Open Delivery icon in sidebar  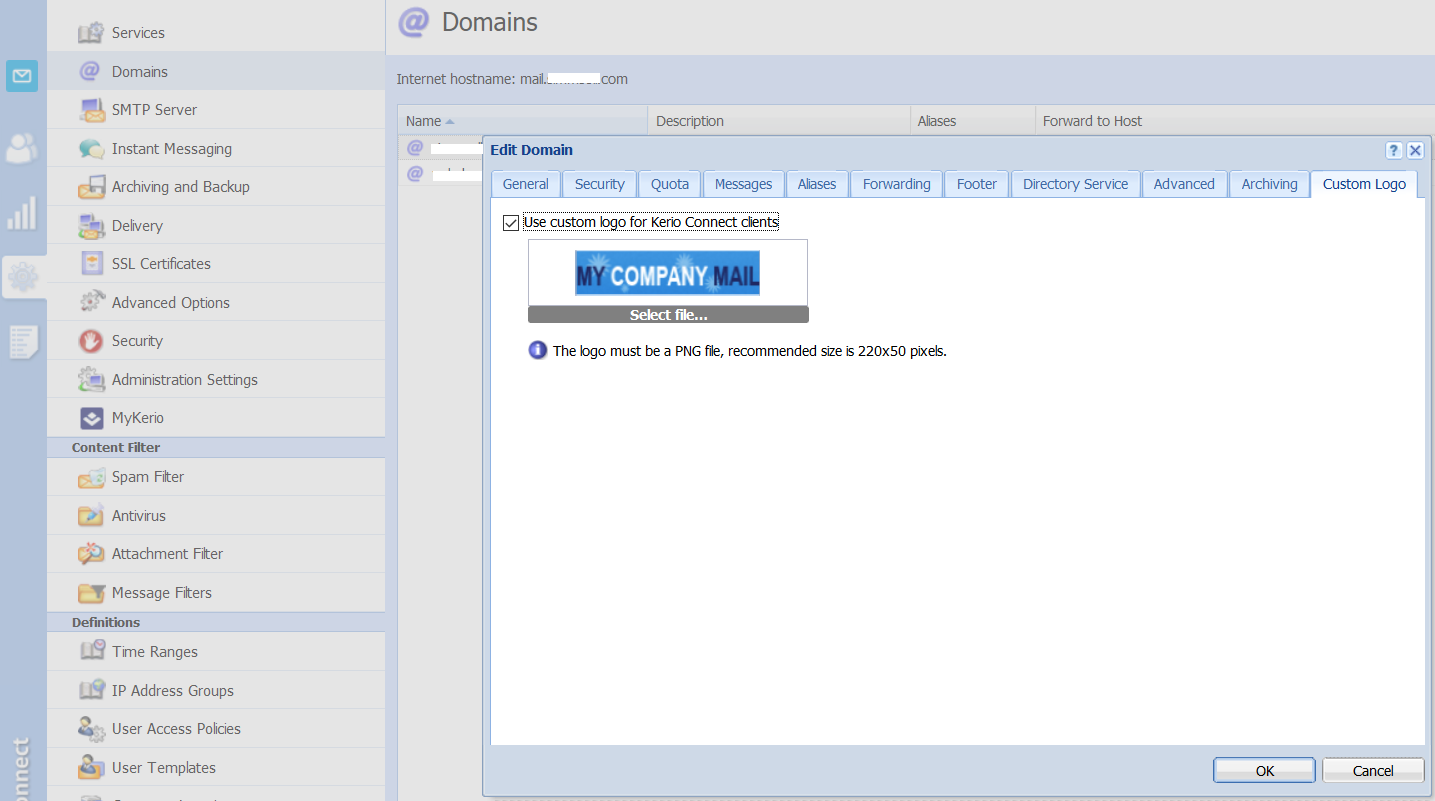tap(91, 226)
